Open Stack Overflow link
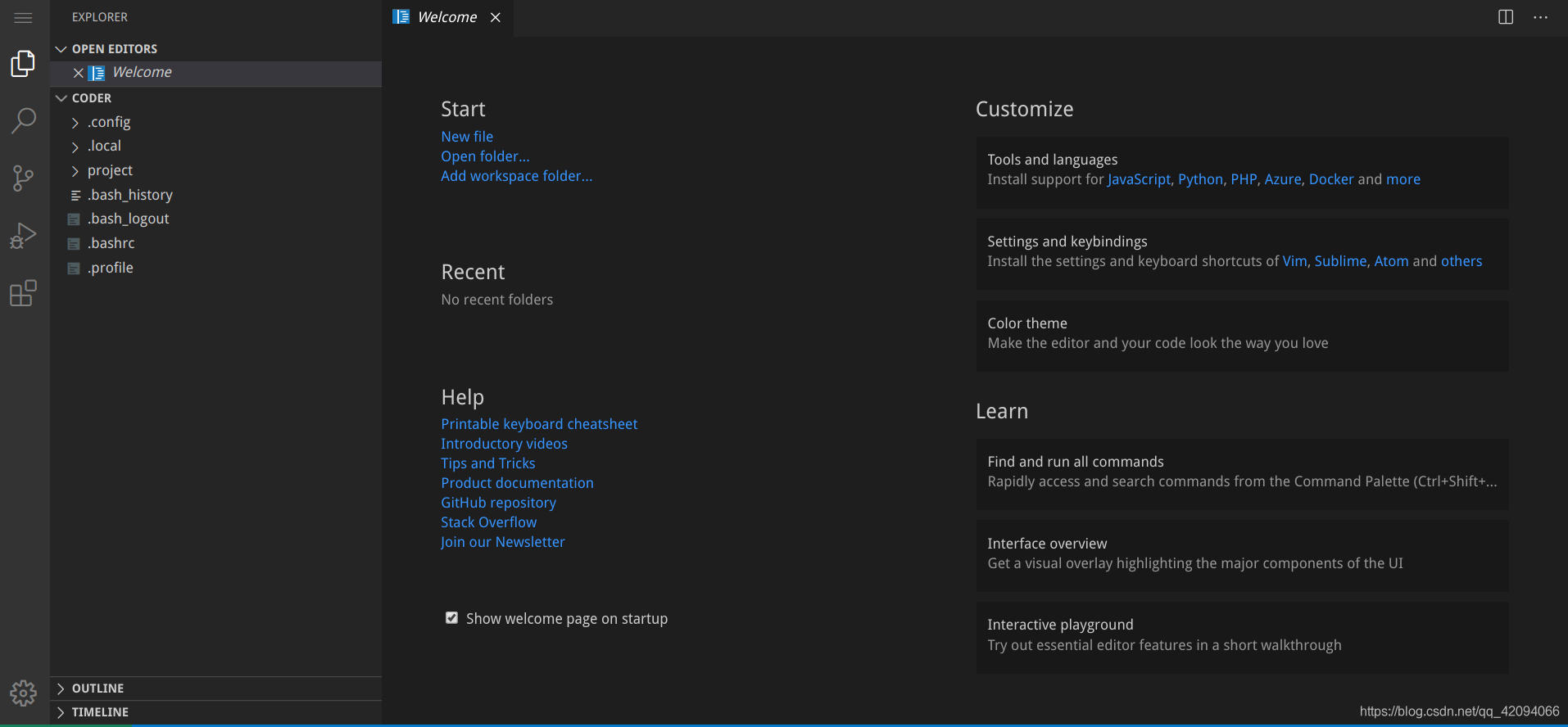The image size is (1568, 727). [x=488, y=522]
